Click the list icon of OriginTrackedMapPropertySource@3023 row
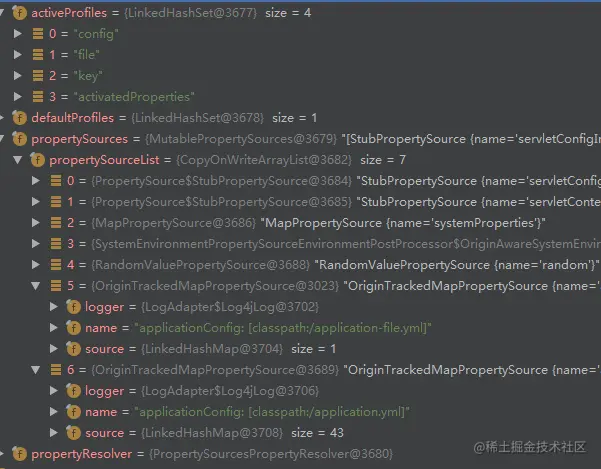The width and height of the screenshot is (601, 469). tap(56, 286)
